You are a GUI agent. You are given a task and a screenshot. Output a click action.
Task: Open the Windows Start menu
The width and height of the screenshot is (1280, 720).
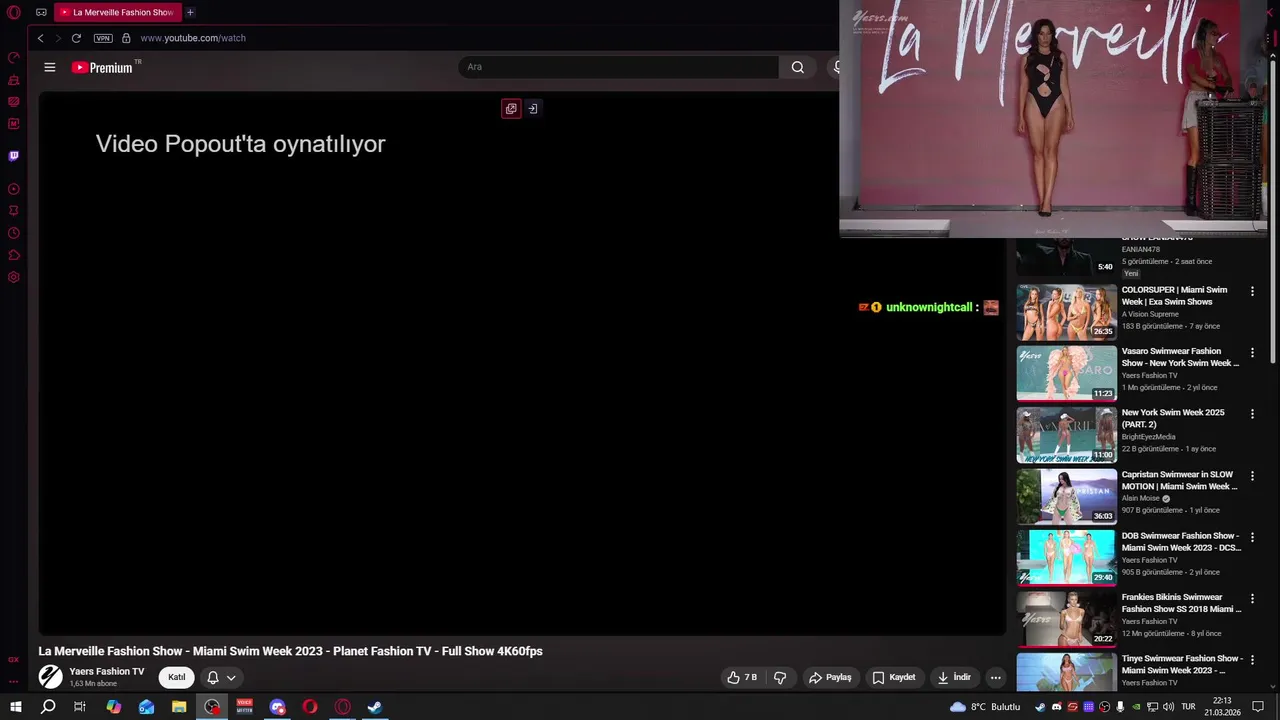[15, 707]
